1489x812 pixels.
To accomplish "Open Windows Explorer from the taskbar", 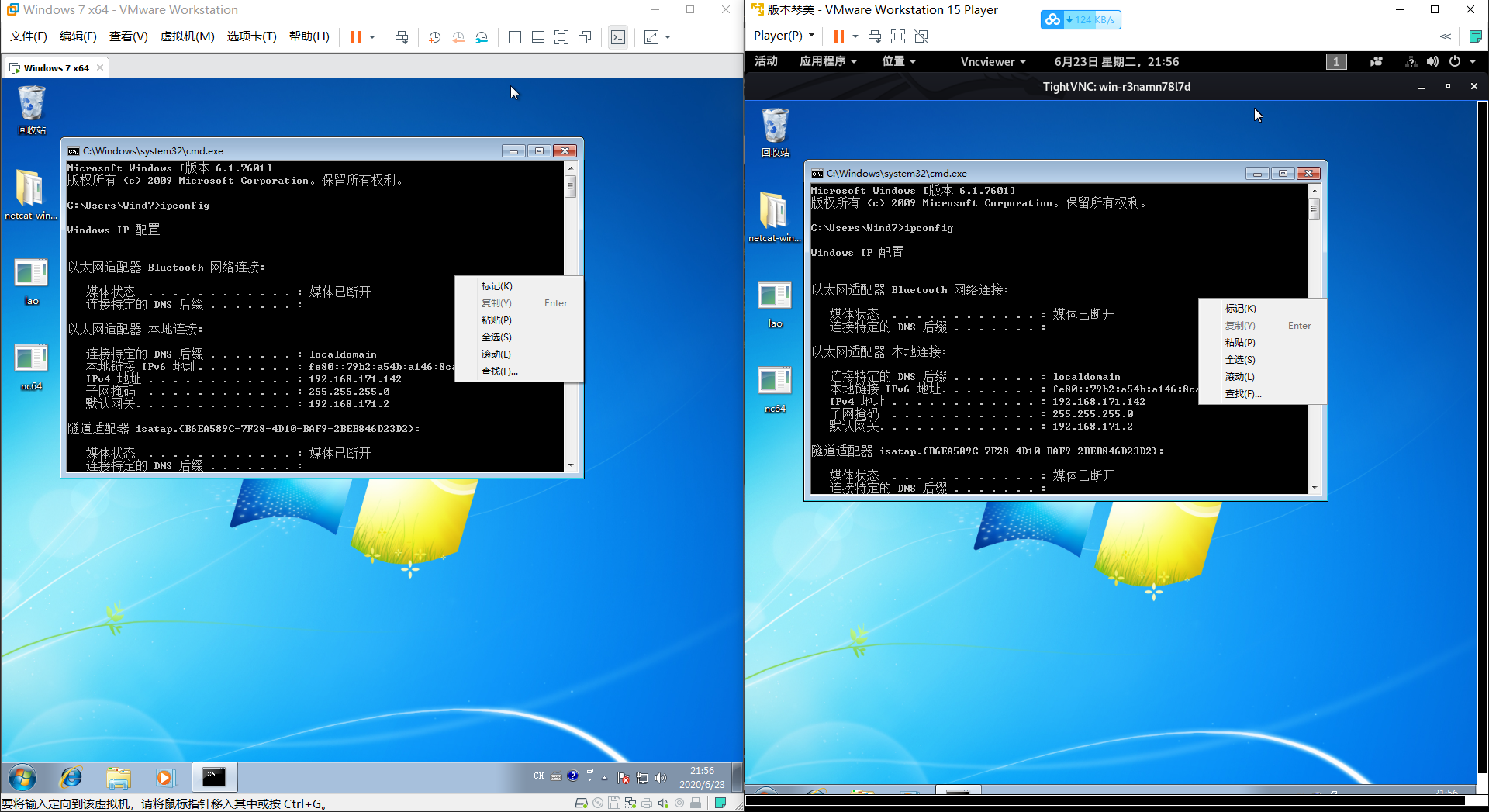I will [119, 776].
